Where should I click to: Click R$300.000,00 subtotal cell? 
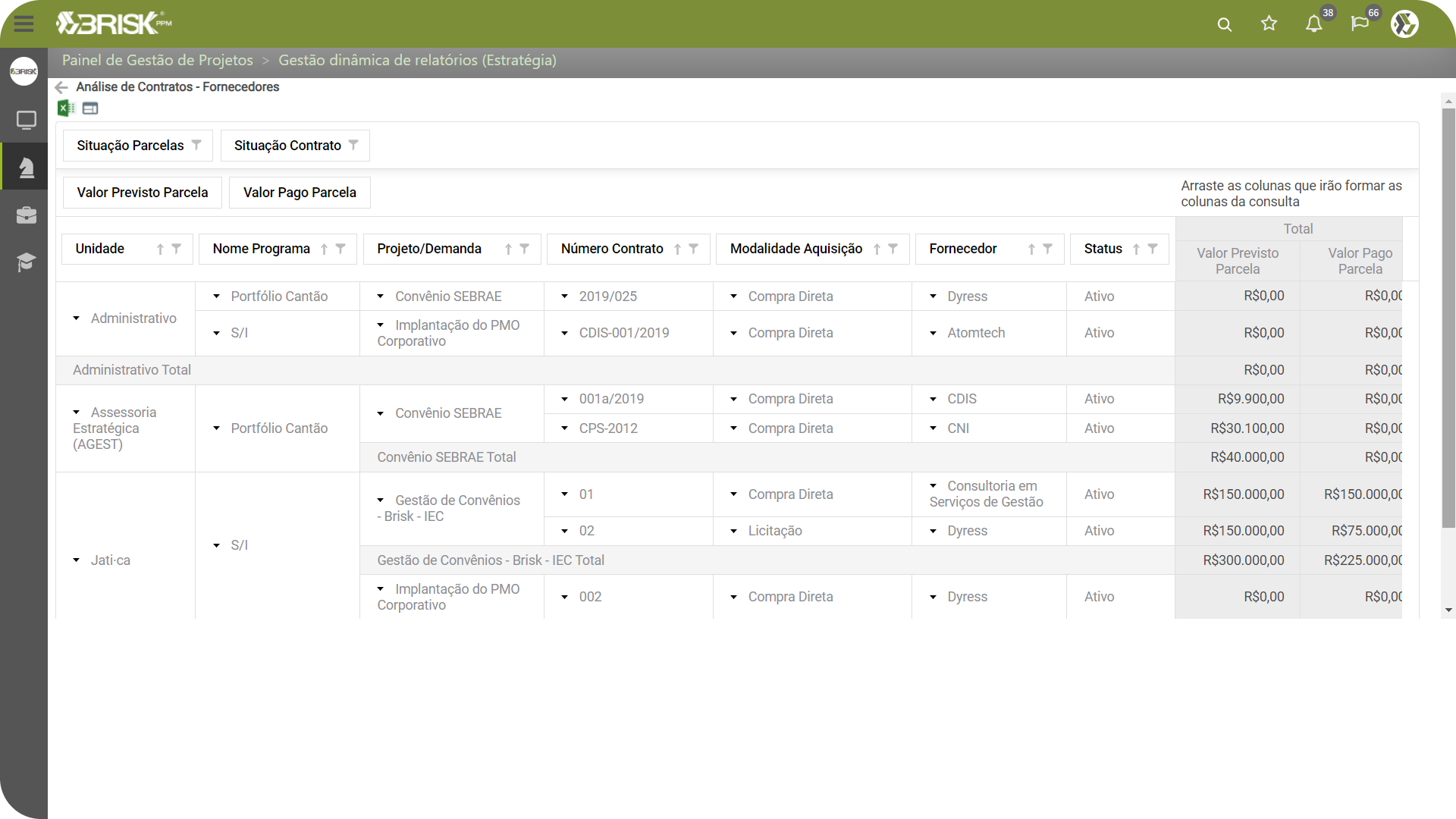(1238, 560)
